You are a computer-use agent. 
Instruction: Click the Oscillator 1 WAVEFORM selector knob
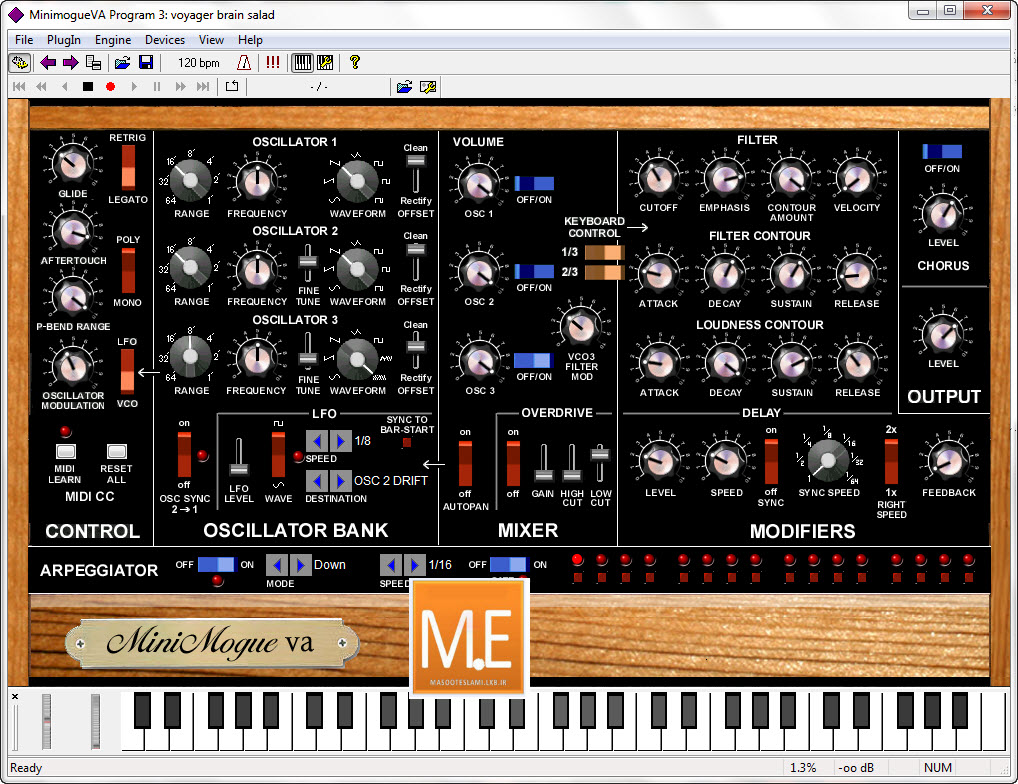[x=356, y=181]
